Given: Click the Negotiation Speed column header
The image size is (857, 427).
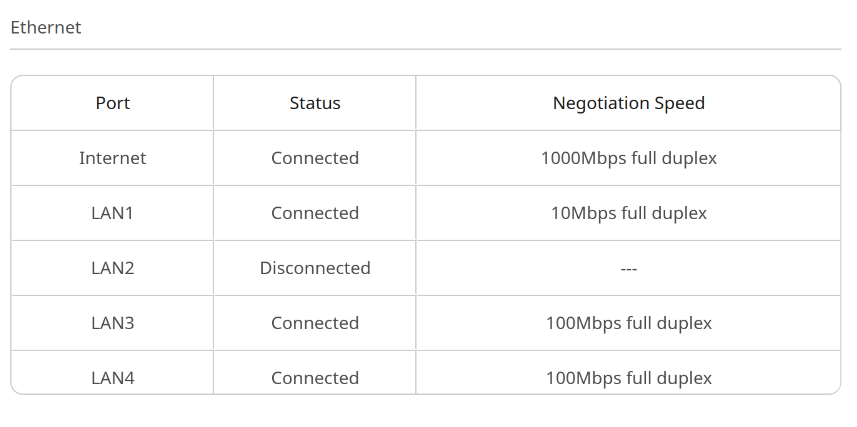Looking at the screenshot, I should coord(629,103).
